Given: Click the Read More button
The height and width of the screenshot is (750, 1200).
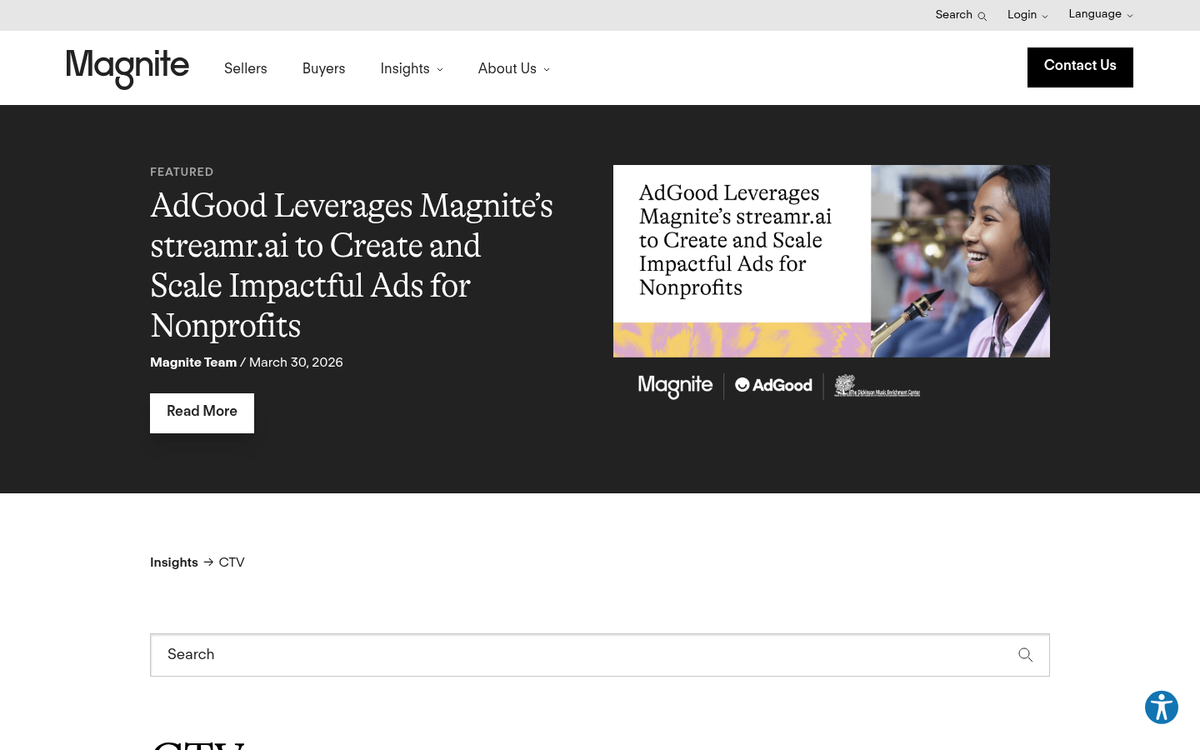Looking at the screenshot, I should [x=201, y=412].
